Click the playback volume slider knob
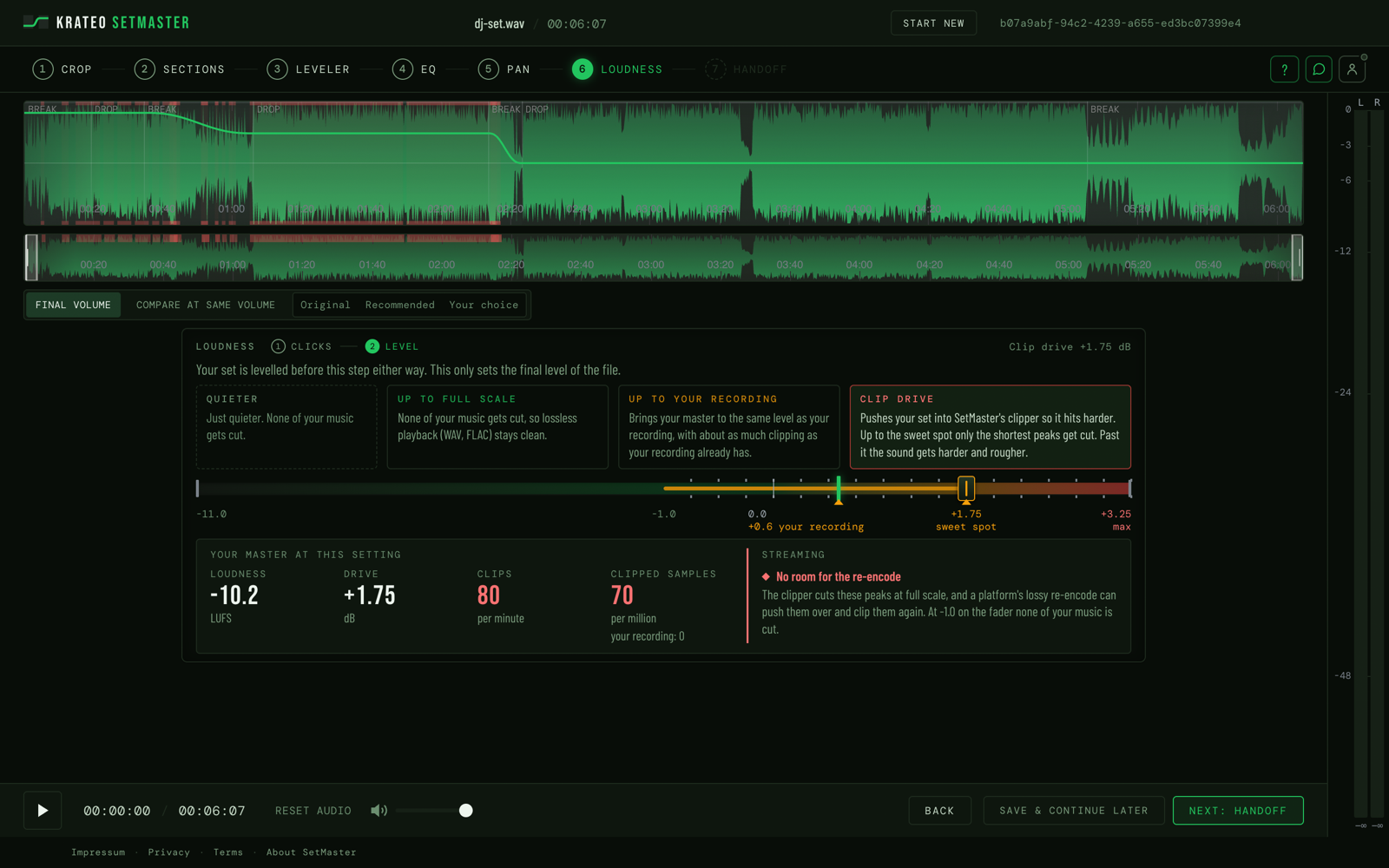The width and height of the screenshot is (1389, 868). tap(466, 811)
